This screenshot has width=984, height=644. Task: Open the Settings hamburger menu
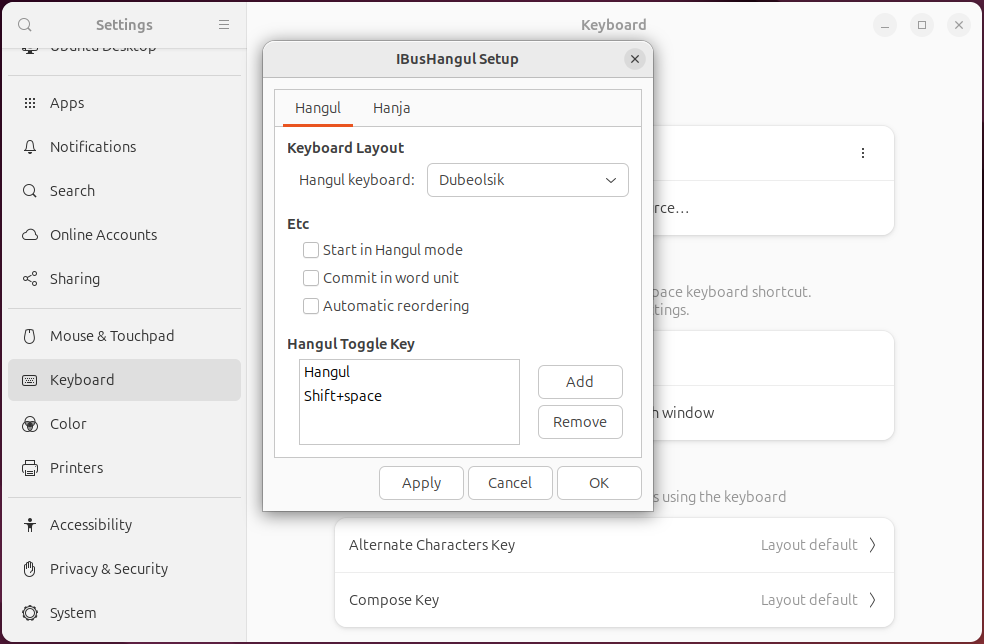tap(224, 25)
